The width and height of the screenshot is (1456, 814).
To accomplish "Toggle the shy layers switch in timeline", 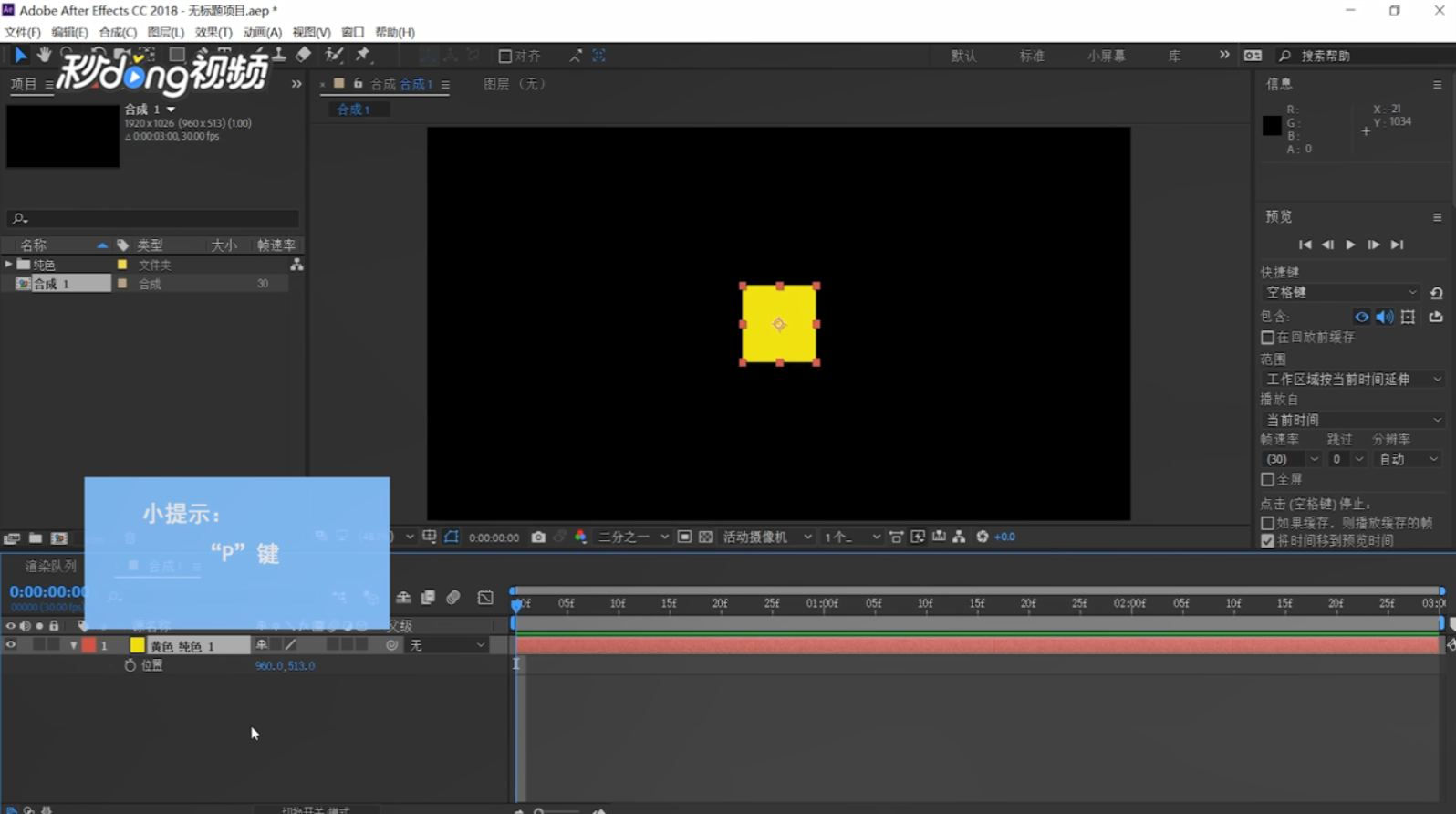I will pos(403,598).
